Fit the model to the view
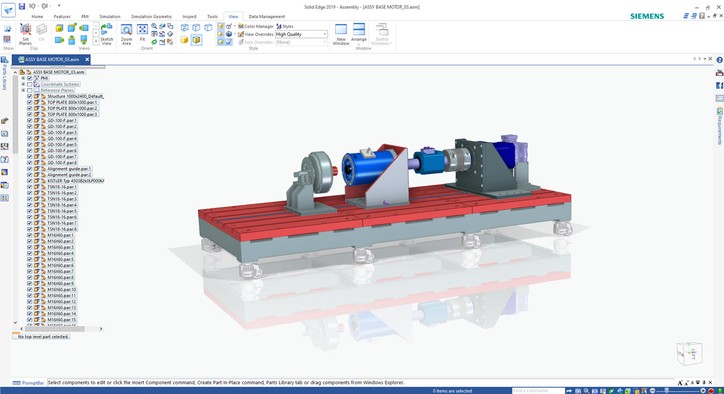 coord(143,33)
